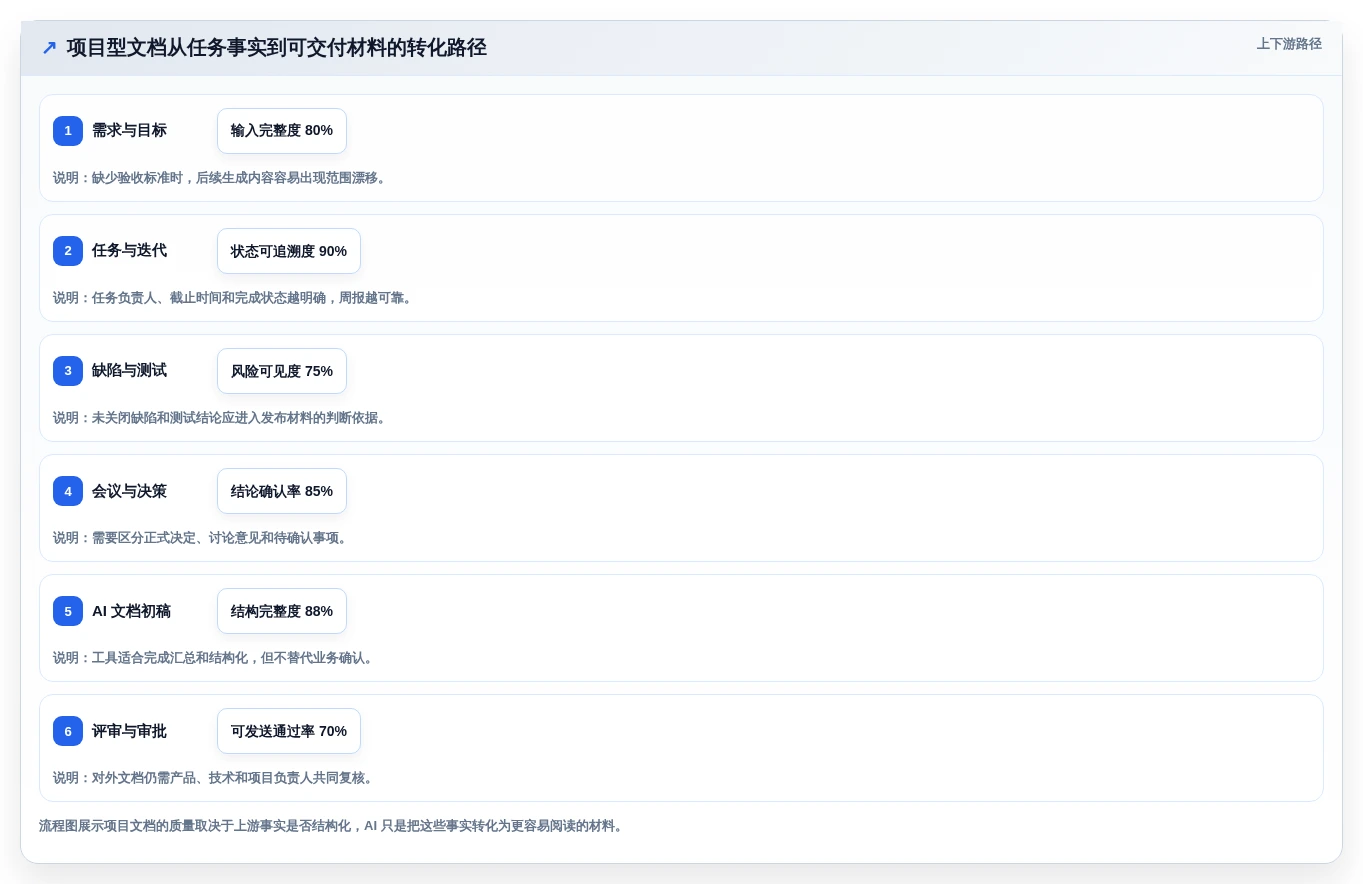Click the 可发送通过率 70% chip
Viewport: 1363px width, 884px height.
(289, 731)
